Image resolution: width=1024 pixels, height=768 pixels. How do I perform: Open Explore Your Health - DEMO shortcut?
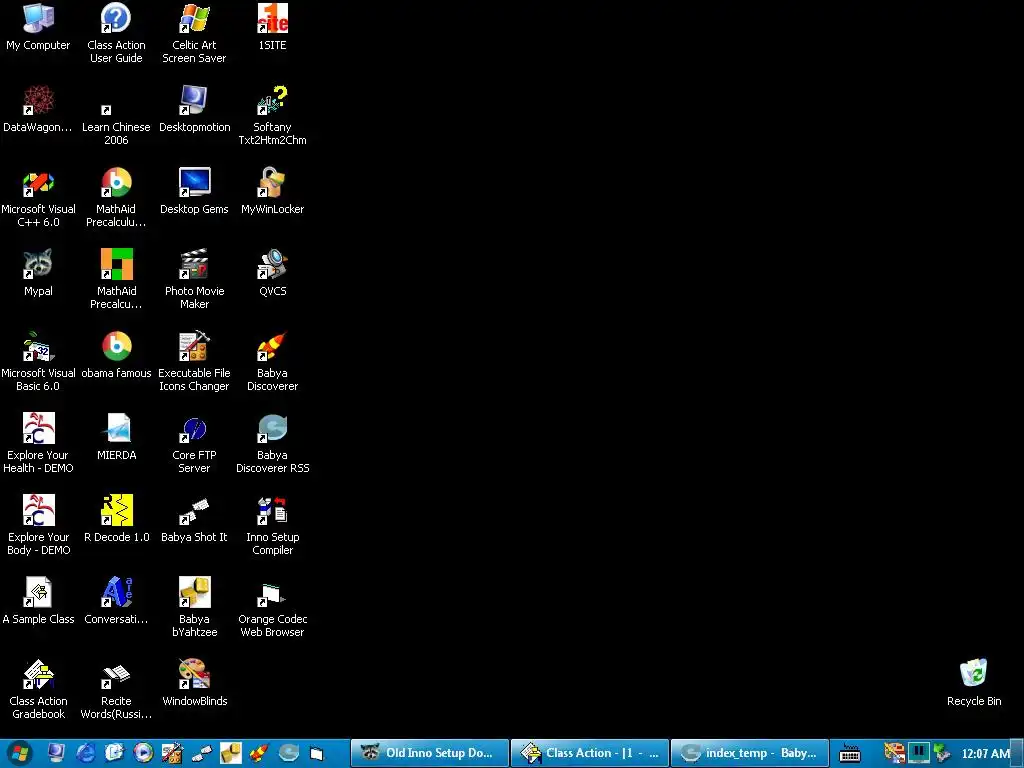tap(39, 443)
